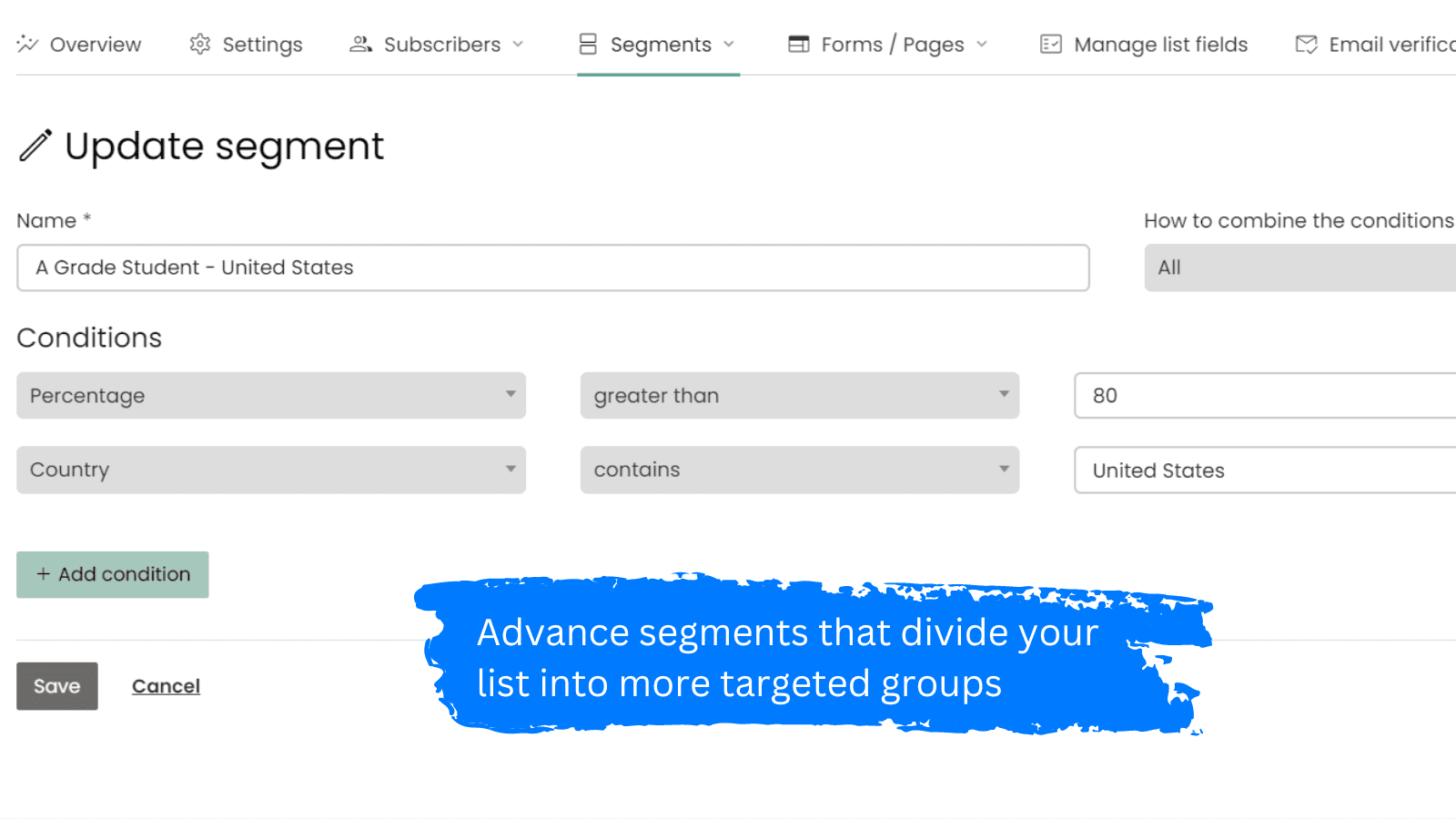The width and height of the screenshot is (1456, 819).
Task: Open the Country field dropdown
Action: (271, 470)
